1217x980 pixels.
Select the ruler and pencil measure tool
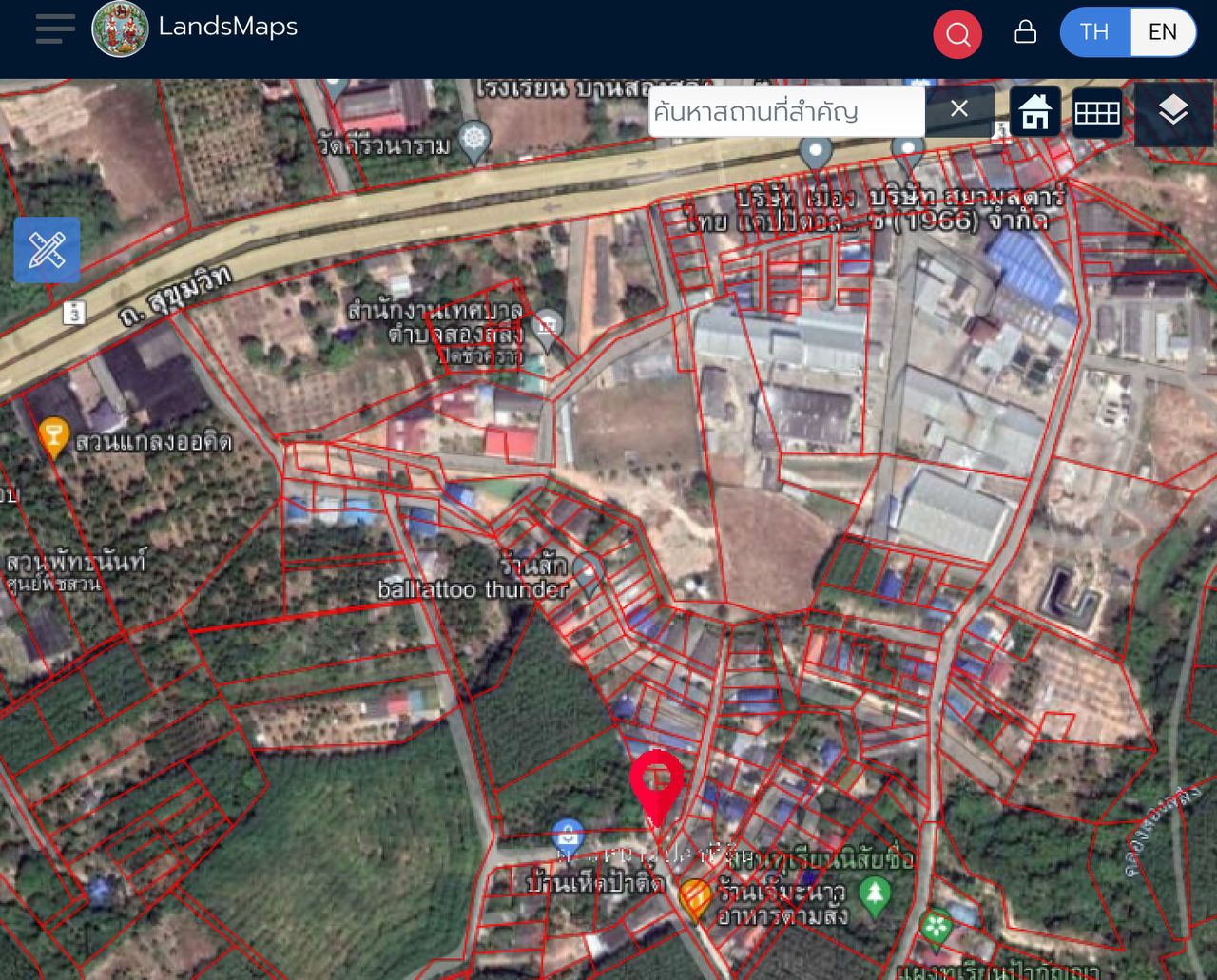[47, 250]
